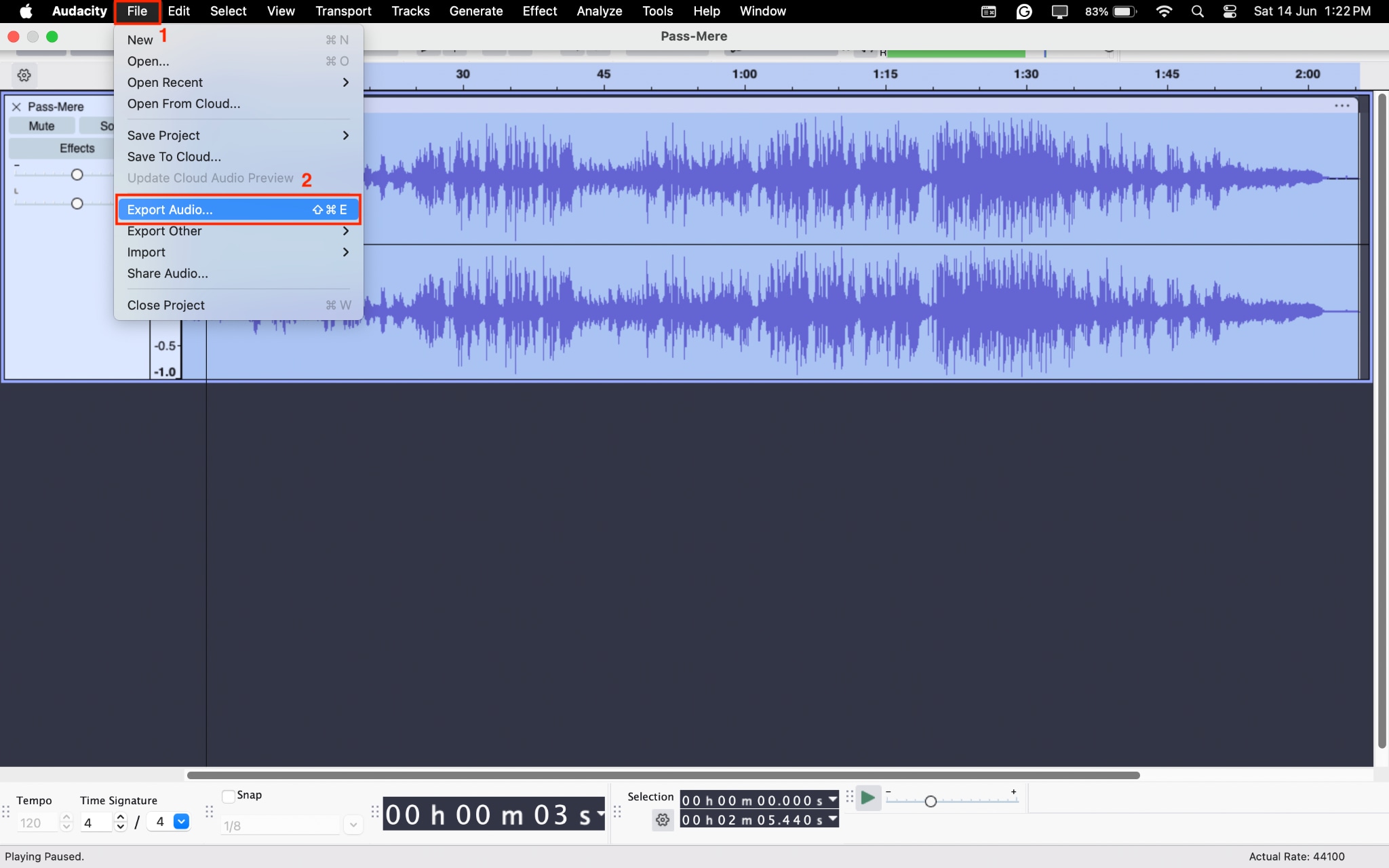This screenshot has height=868, width=1389.
Task: Mute the Pass-Mere track
Action: tap(41, 126)
